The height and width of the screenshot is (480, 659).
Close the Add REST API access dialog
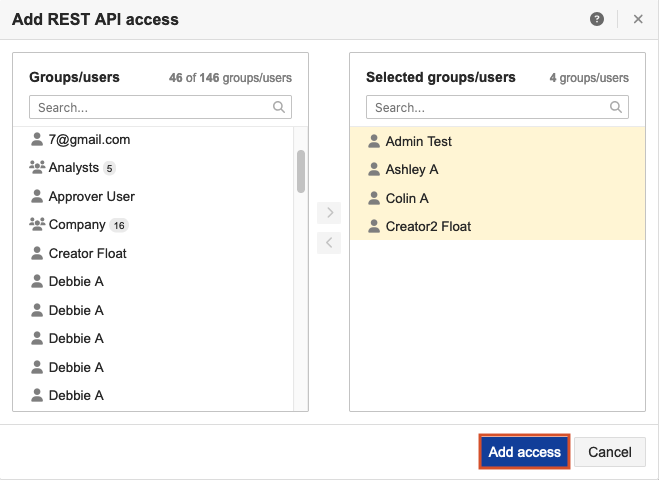pos(638,19)
